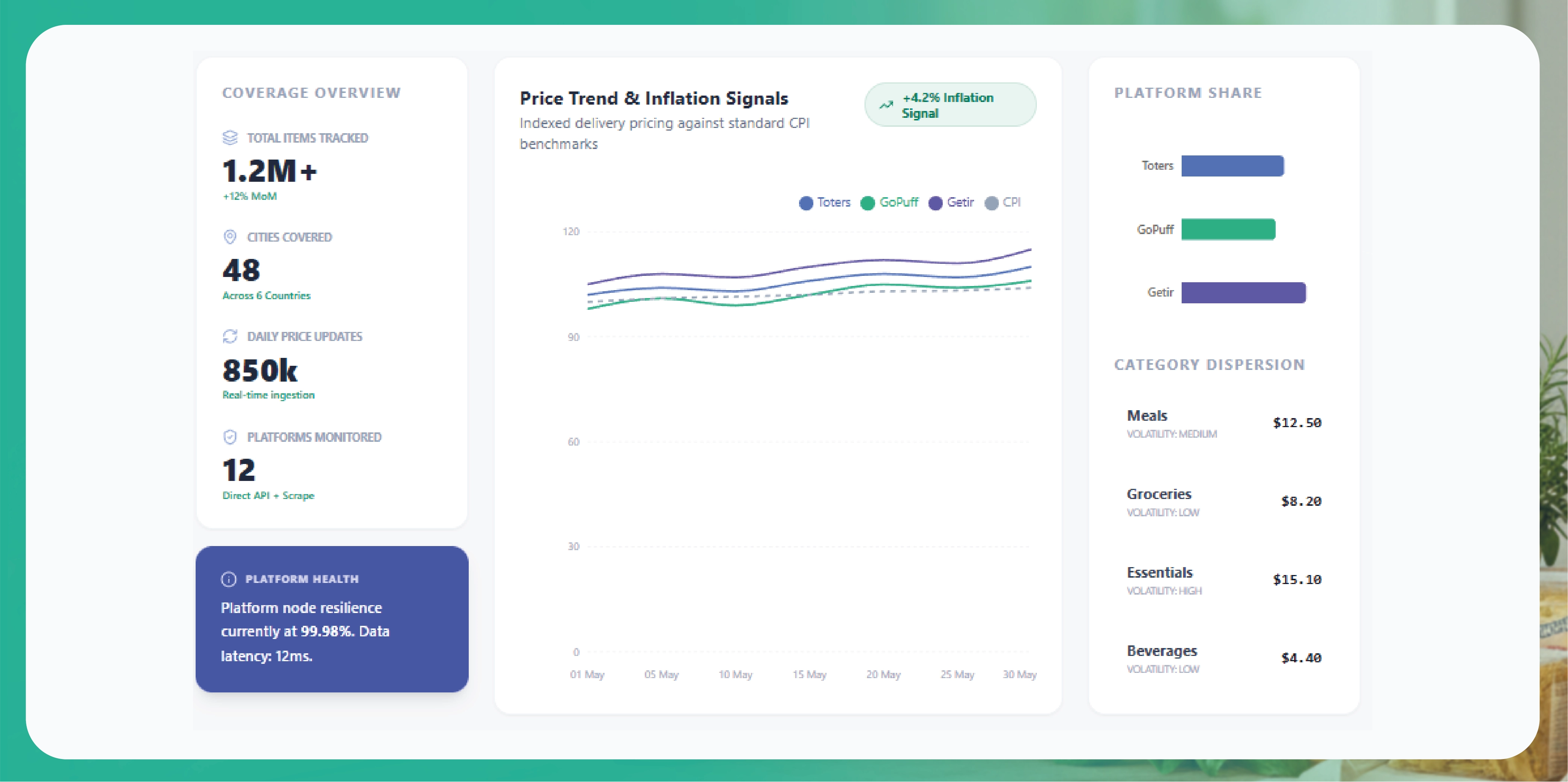This screenshot has height=782, width=1568.
Task: Click the 15 May axis marker on chart
Action: click(x=809, y=674)
